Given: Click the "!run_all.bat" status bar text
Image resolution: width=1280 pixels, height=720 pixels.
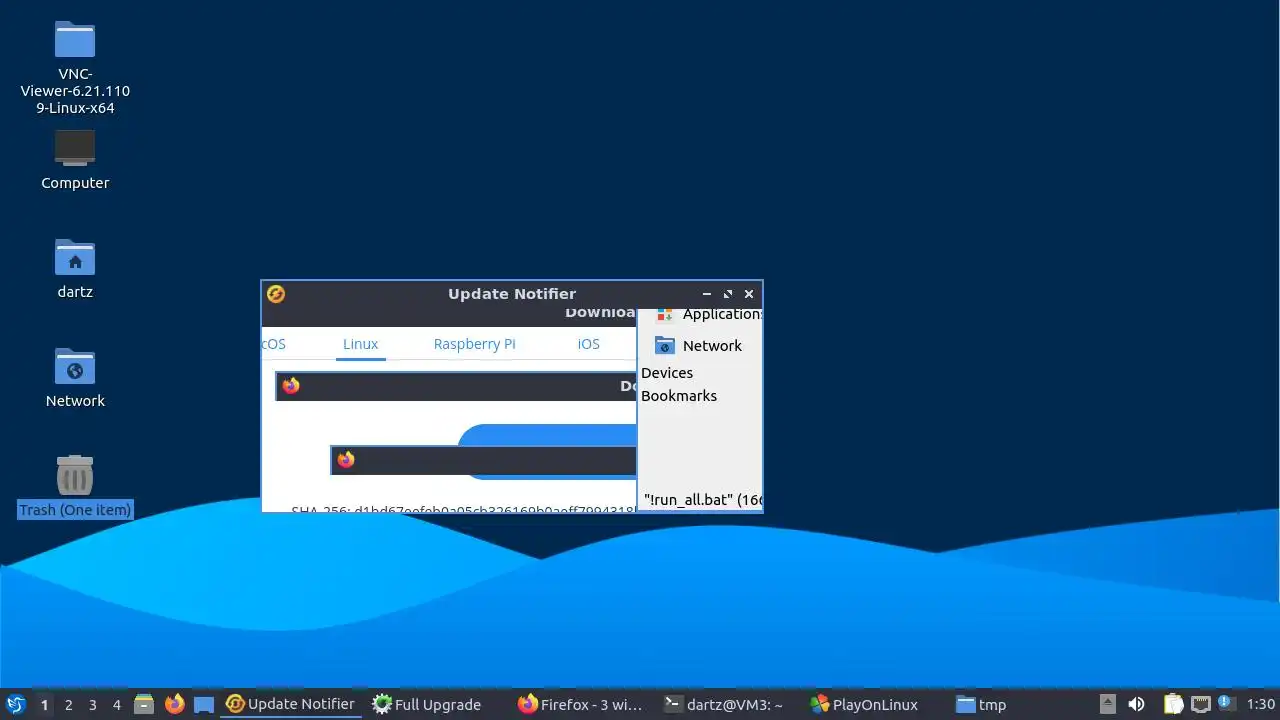Looking at the screenshot, I should point(702,500).
